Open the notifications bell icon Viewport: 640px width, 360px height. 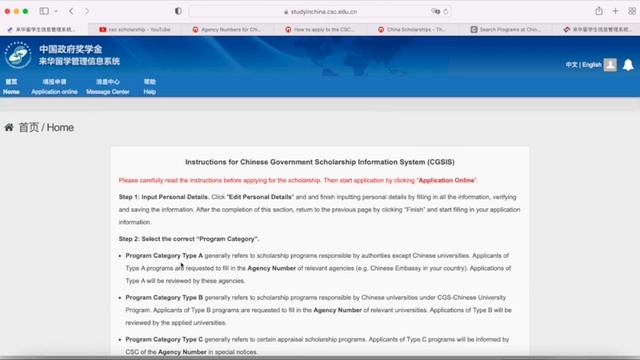coord(628,64)
